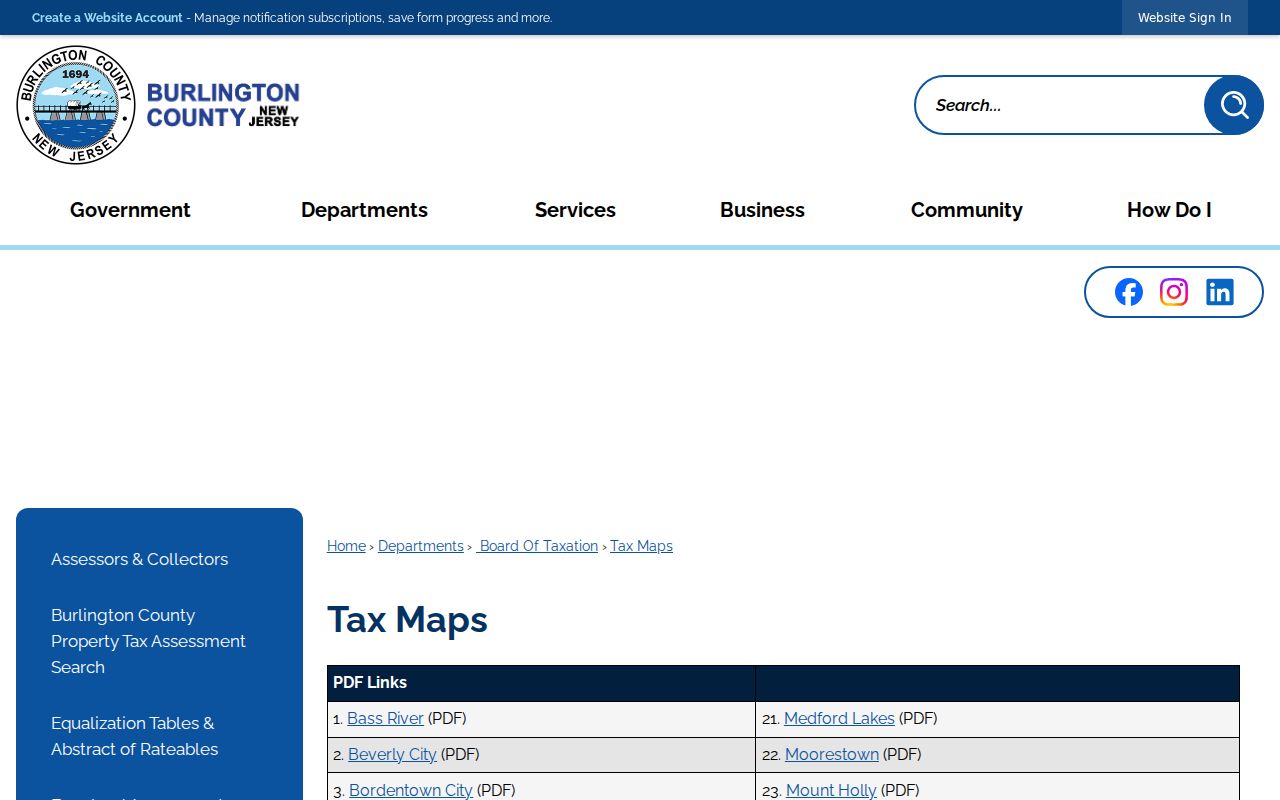Screen dimensions: 1280x800
Task: Click the PDF Links table header
Action: pos(541,683)
